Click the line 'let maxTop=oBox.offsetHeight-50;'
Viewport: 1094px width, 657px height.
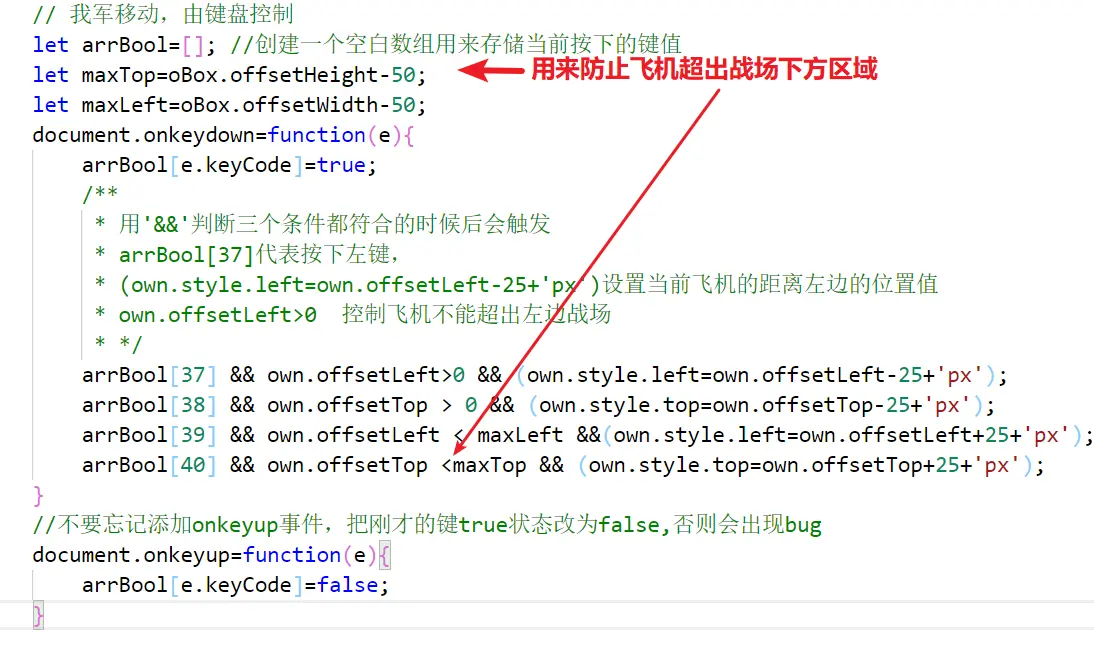point(229,75)
